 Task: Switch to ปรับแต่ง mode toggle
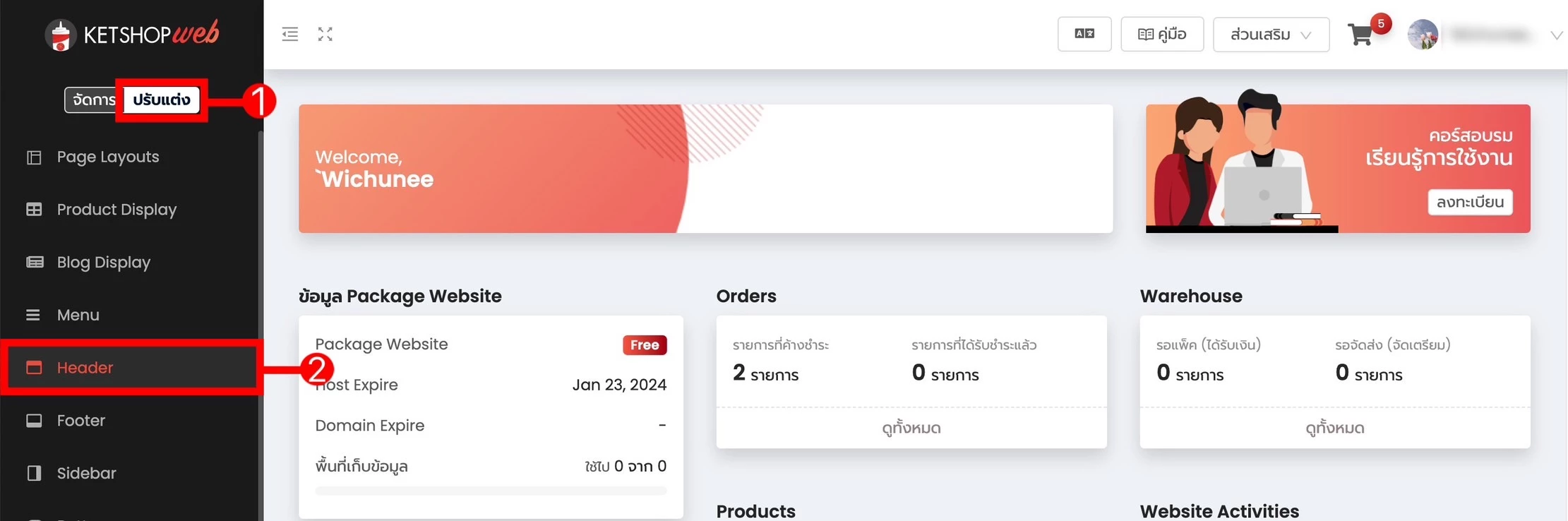pyautogui.click(x=162, y=100)
